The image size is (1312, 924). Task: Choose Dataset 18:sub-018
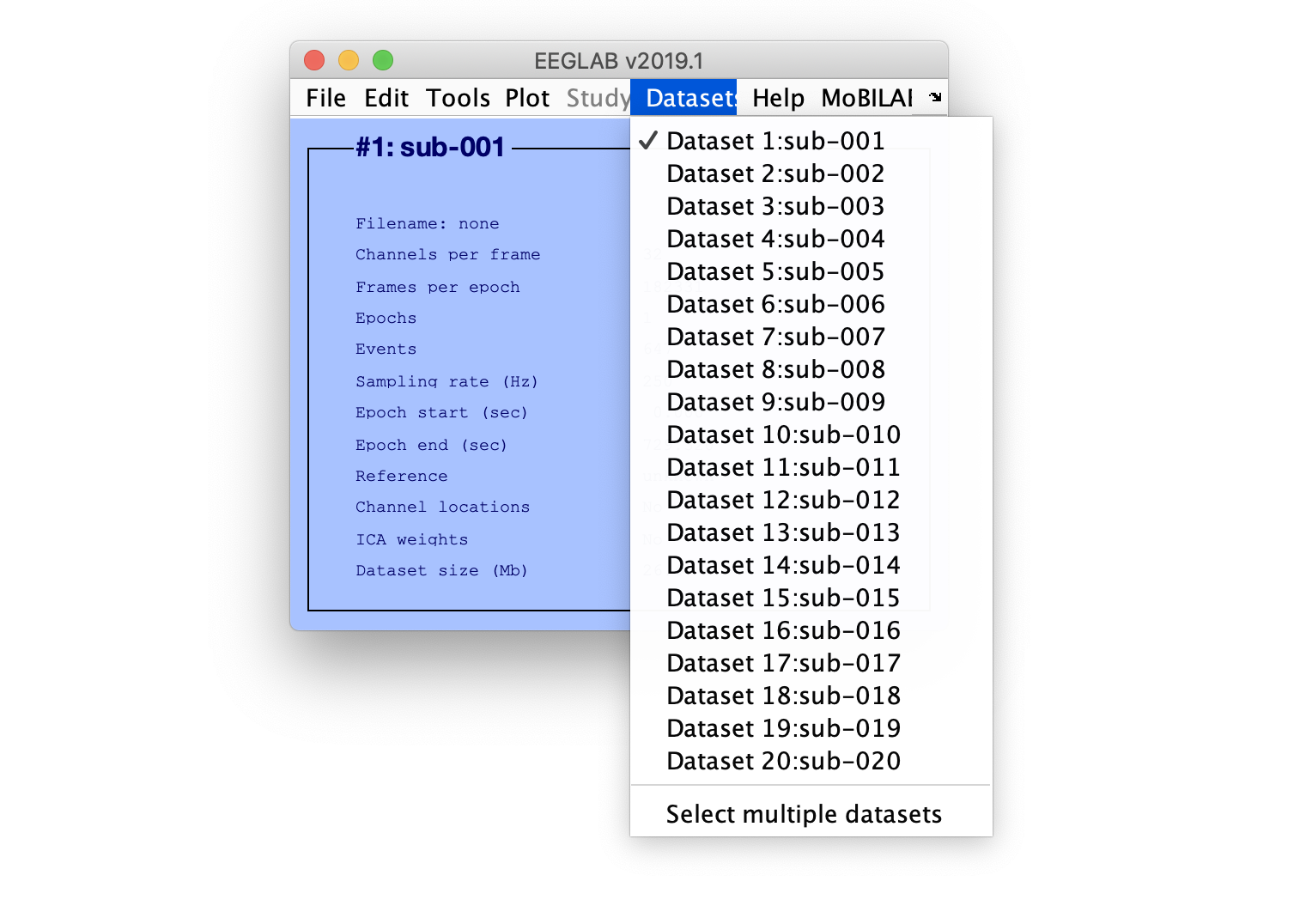(x=782, y=696)
